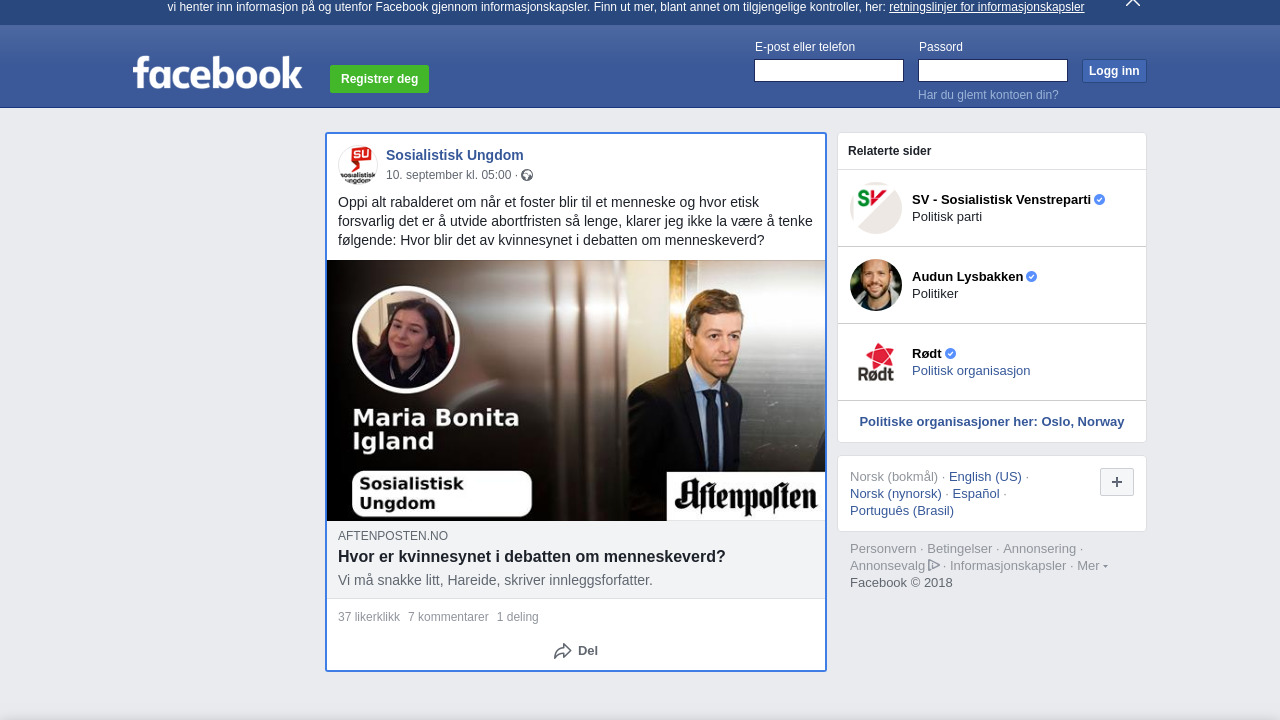
Task: Open Har du glemt kontoen din link
Action: (x=988, y=95)
